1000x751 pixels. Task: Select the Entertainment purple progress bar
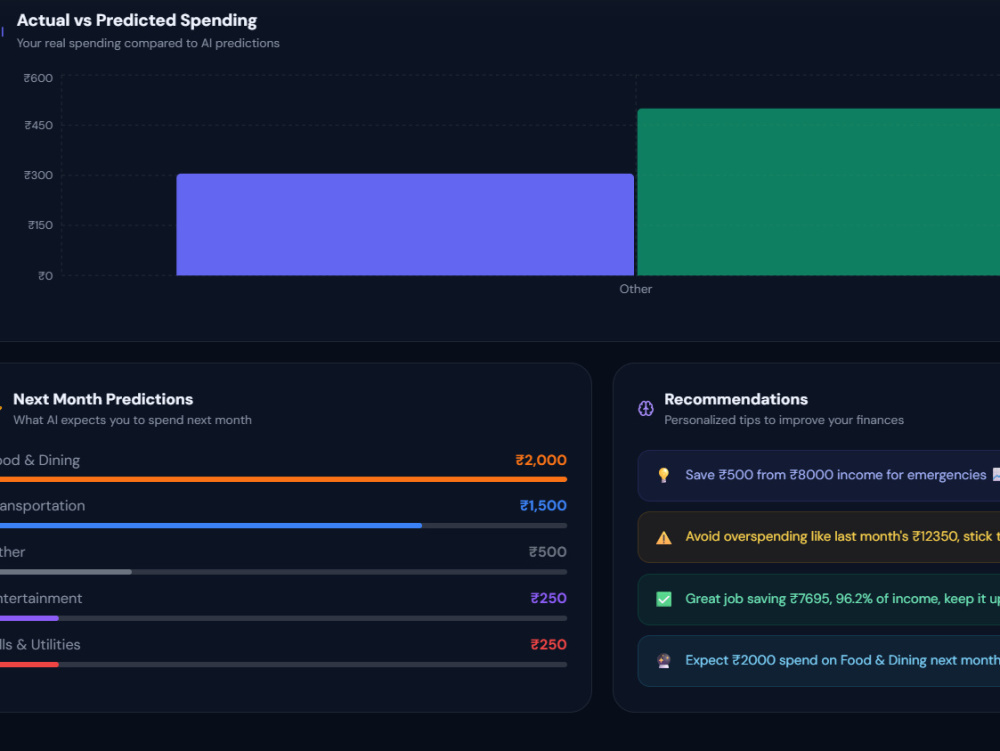pyautogui.click(x=283, y=618)
